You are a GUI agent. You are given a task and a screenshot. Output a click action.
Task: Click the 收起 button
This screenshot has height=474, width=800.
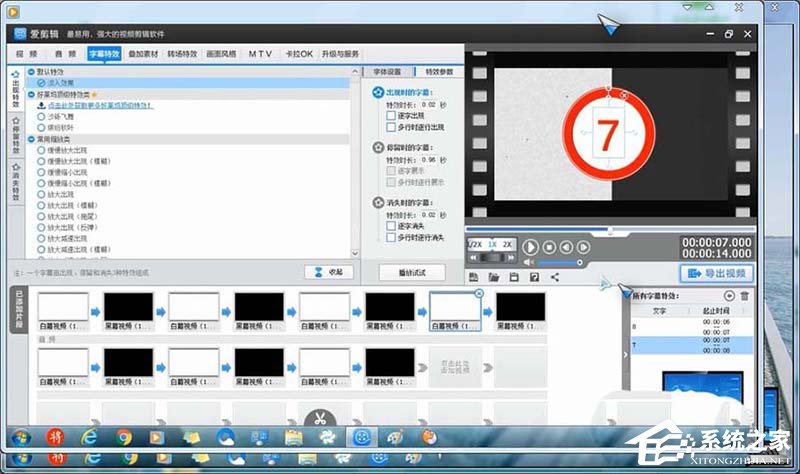329,272
